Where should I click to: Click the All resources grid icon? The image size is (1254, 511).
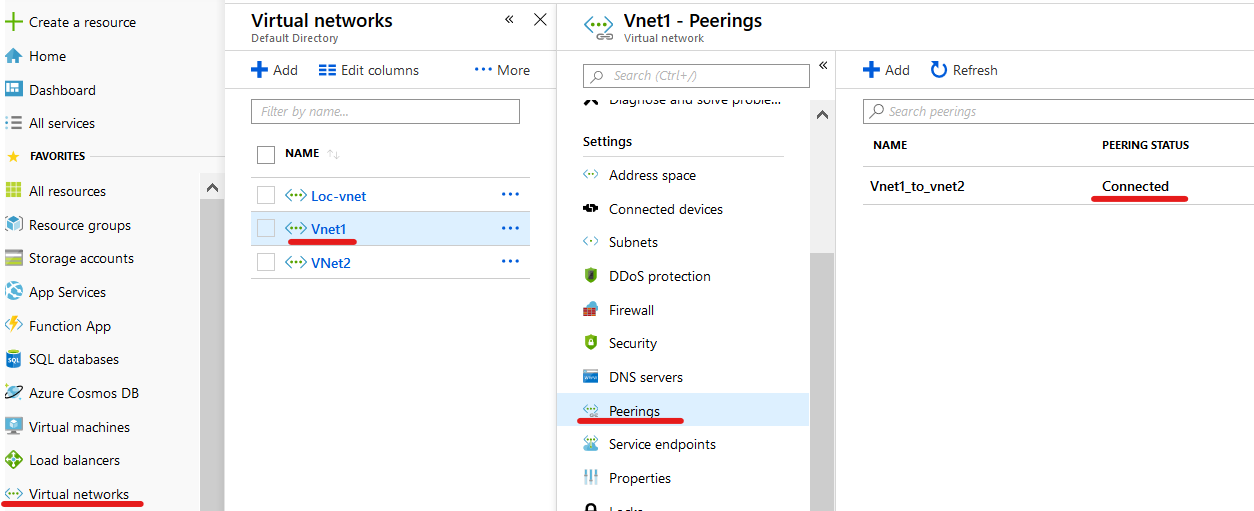coord(14,191)
